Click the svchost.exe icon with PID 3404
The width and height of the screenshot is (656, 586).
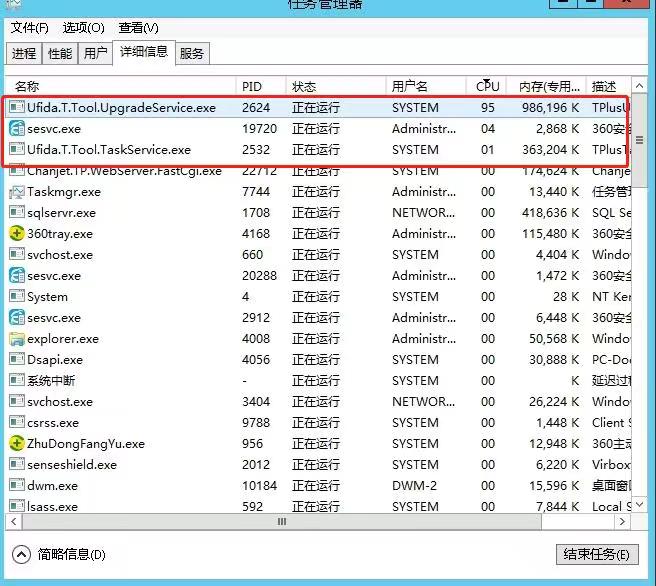point(17,401)
